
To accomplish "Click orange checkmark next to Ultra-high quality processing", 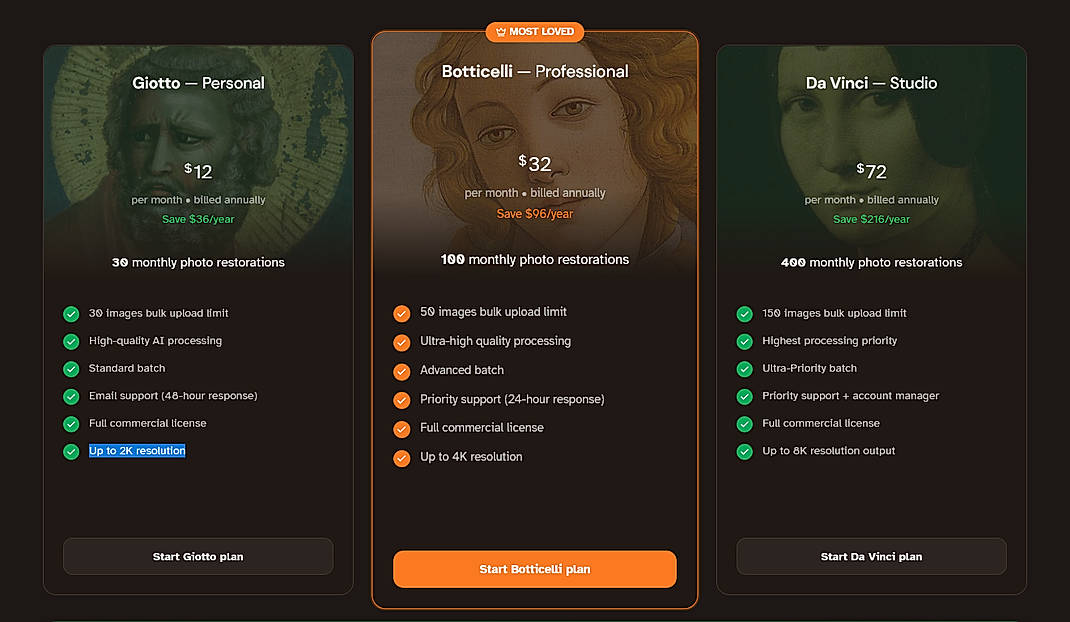I will point(401,342).
